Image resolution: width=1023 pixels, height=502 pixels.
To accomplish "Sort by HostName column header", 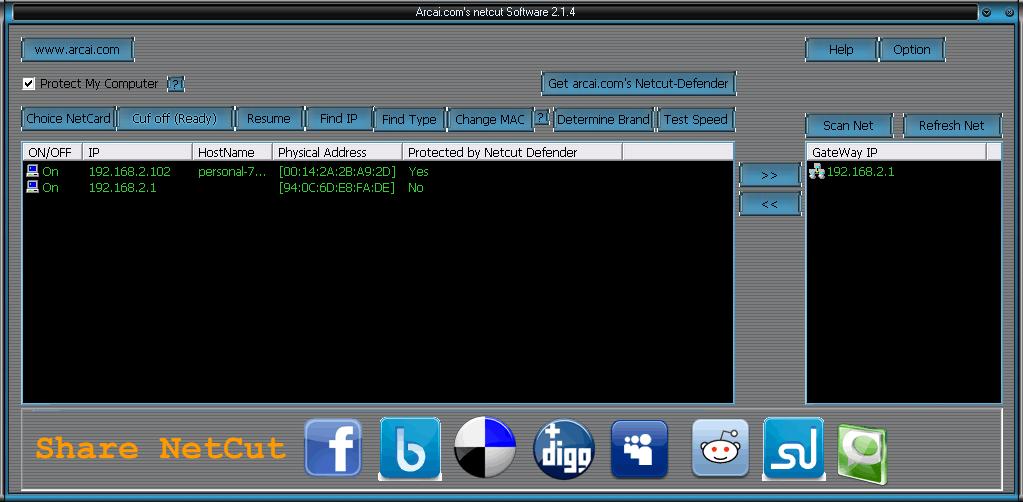I will coord(232,152).
